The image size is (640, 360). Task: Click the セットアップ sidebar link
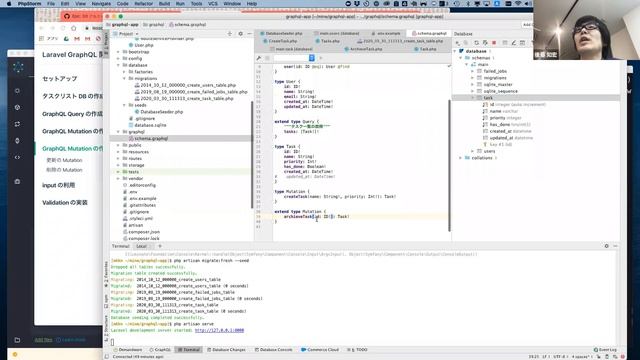pyautogui.click(x=60, y=78)
